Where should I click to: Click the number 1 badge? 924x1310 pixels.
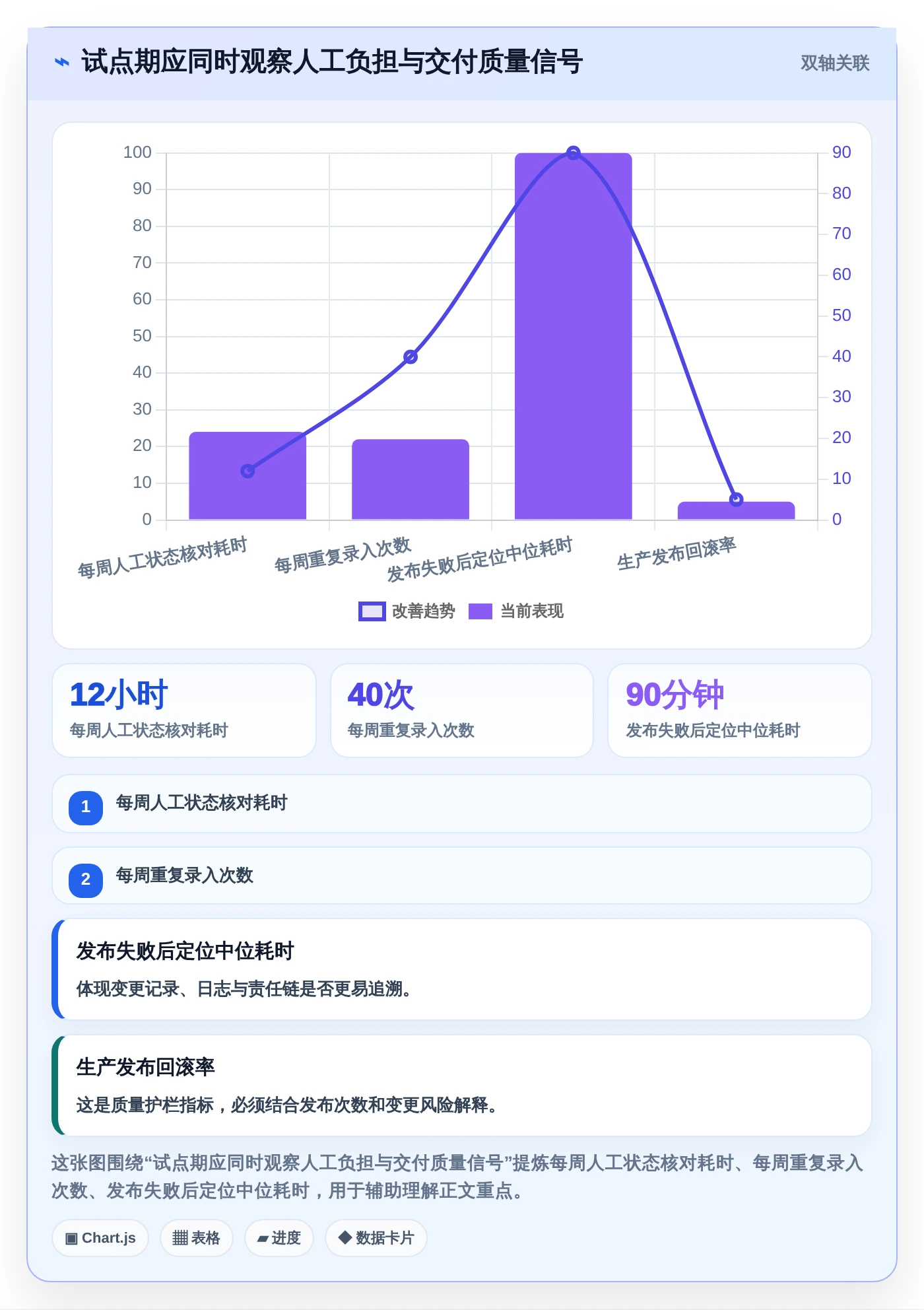click(x=86, y=807)
